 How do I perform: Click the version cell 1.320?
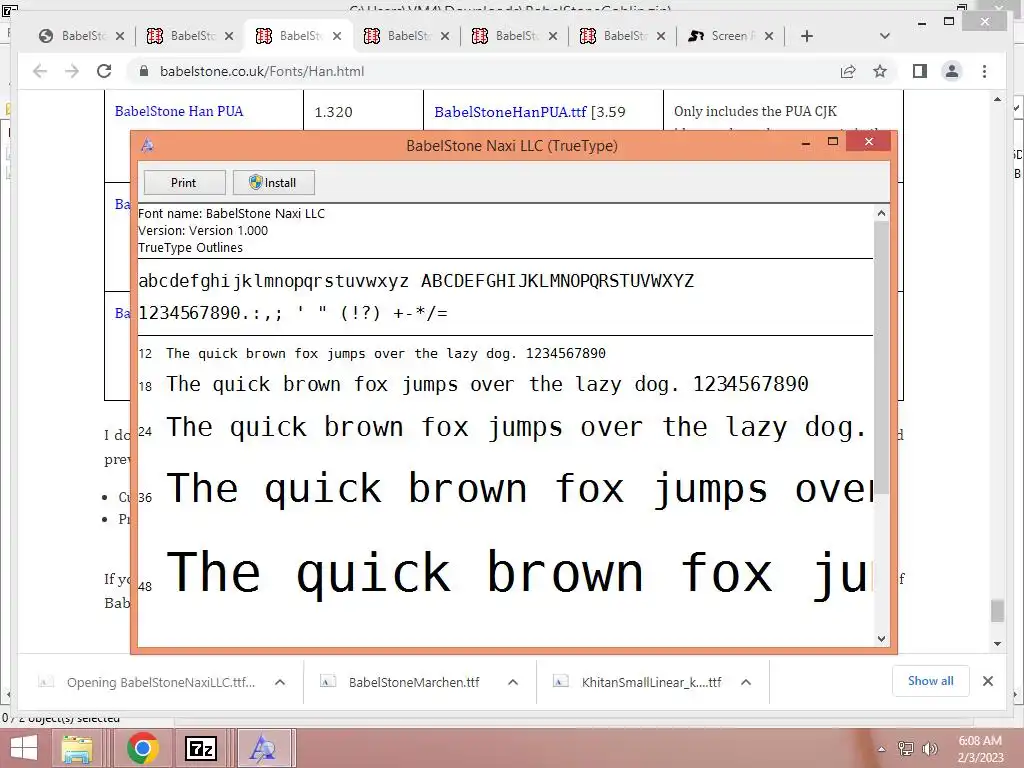[x=333, y=112]
